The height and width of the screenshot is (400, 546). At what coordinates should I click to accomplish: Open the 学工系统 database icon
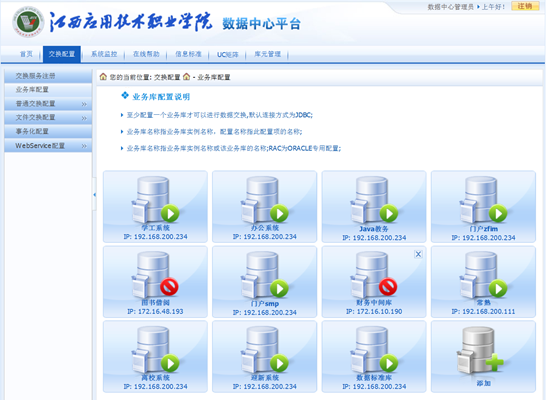tap(155, 199)
